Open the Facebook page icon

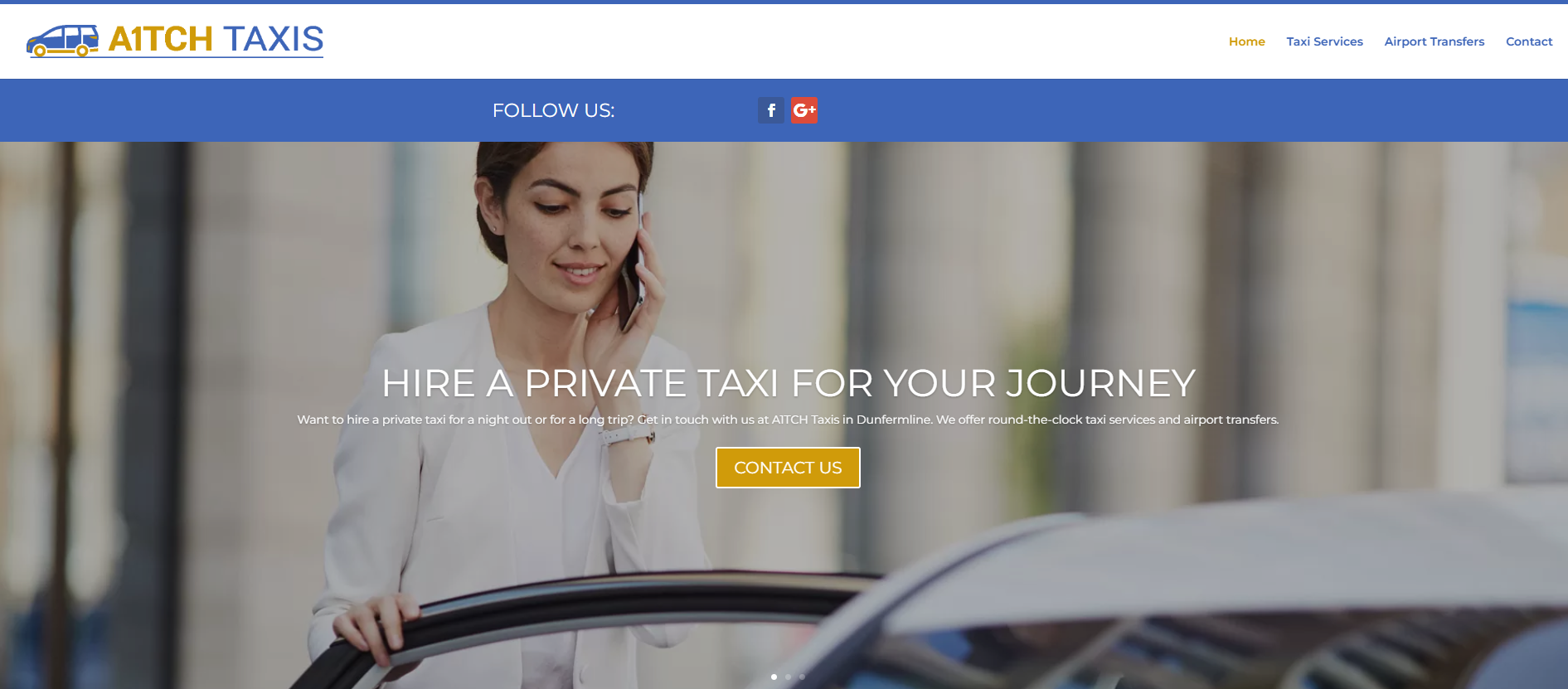coord(770,110)
